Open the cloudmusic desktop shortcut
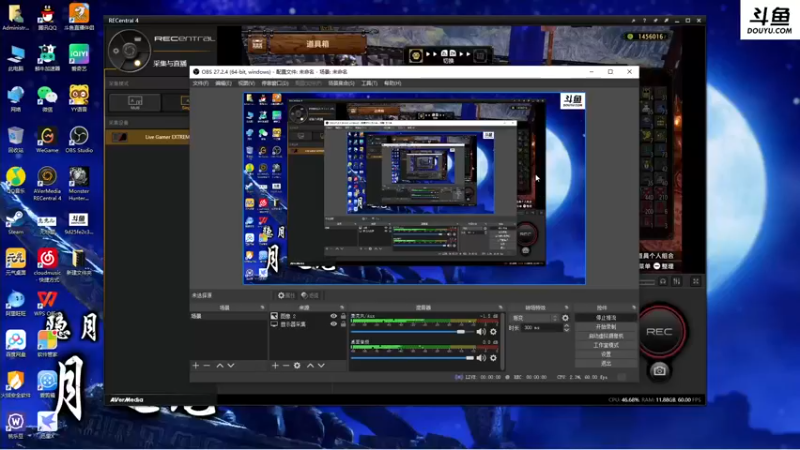800x450 pixels. pyautogui.click(x=47, y=265)
